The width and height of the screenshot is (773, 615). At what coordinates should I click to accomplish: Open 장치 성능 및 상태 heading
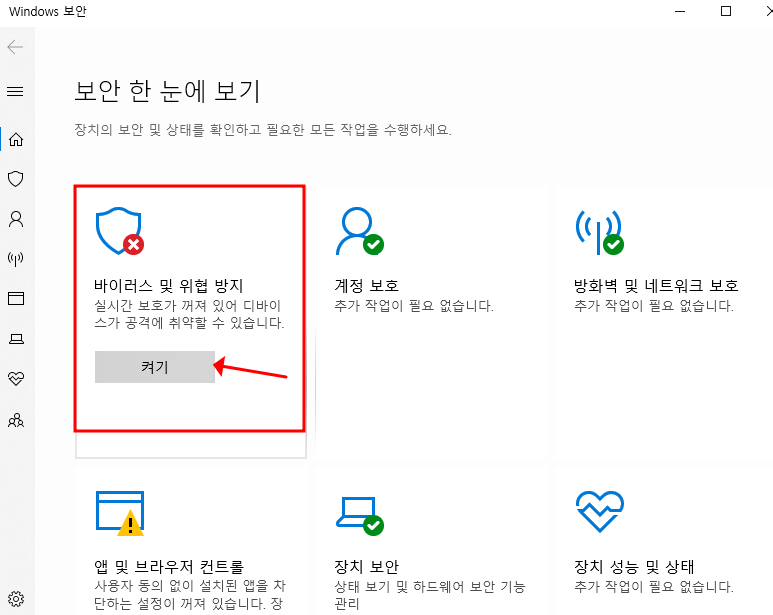(x=634, y=567)
